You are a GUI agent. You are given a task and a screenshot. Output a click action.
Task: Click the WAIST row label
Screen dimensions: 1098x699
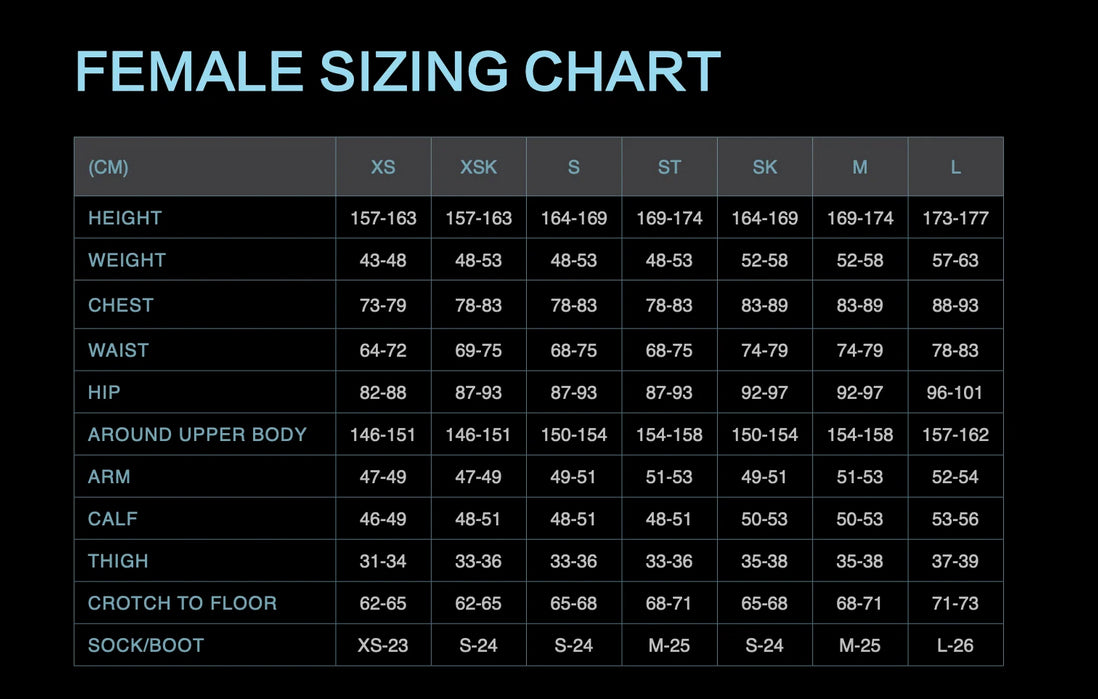point(118,350)
